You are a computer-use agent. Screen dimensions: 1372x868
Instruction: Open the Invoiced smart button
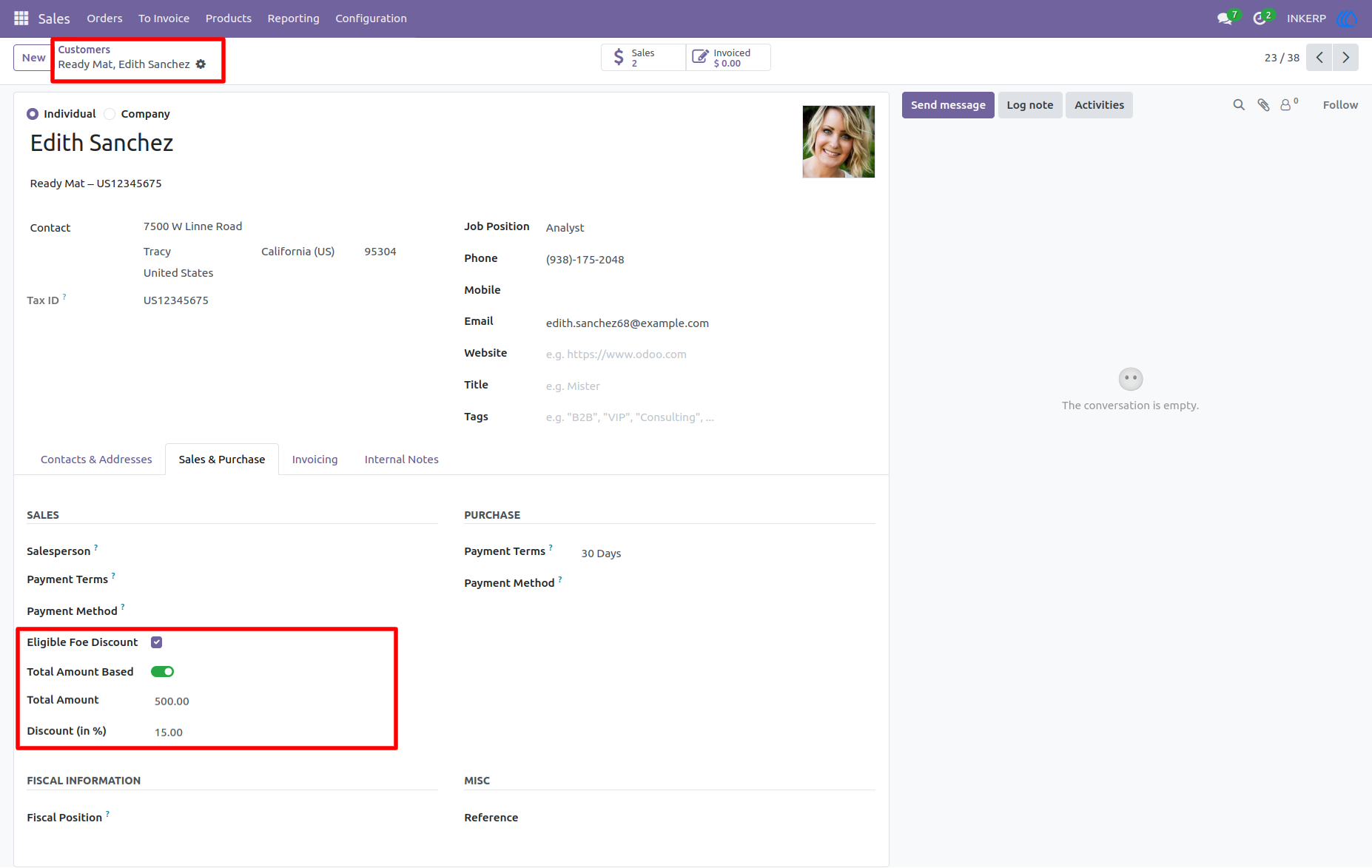728,58
